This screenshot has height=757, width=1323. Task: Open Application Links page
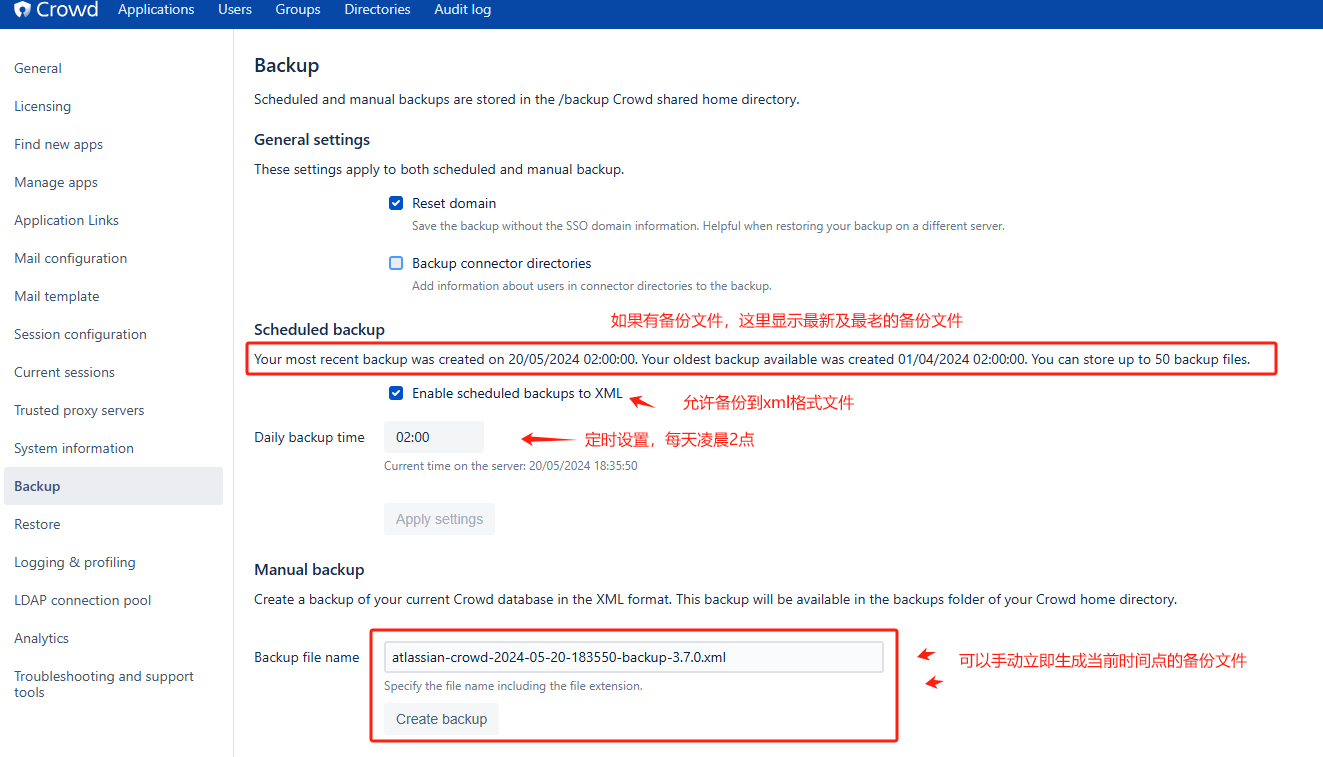tap(66, 220)
